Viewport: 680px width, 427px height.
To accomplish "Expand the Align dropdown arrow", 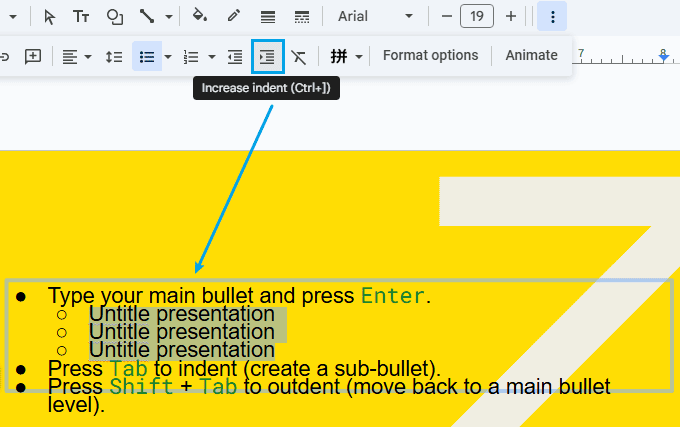I will tap(88, 57).
